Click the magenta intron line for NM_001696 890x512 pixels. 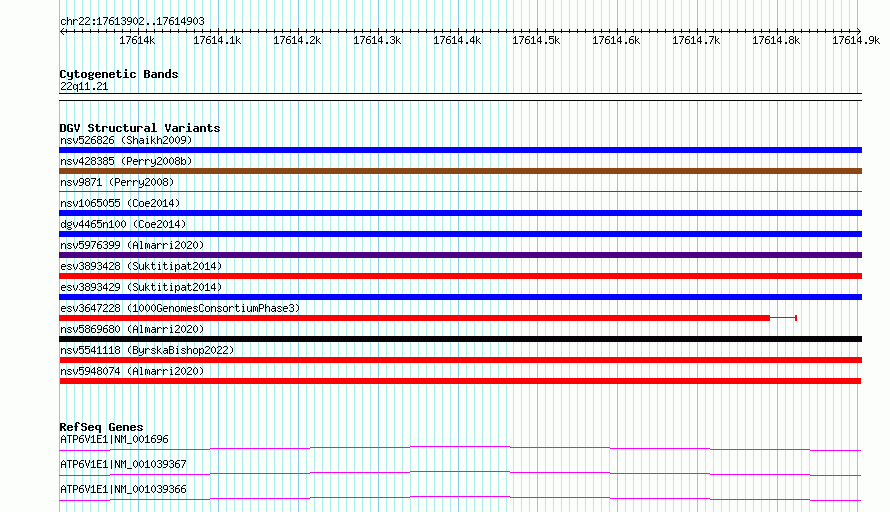click(460, 448)
